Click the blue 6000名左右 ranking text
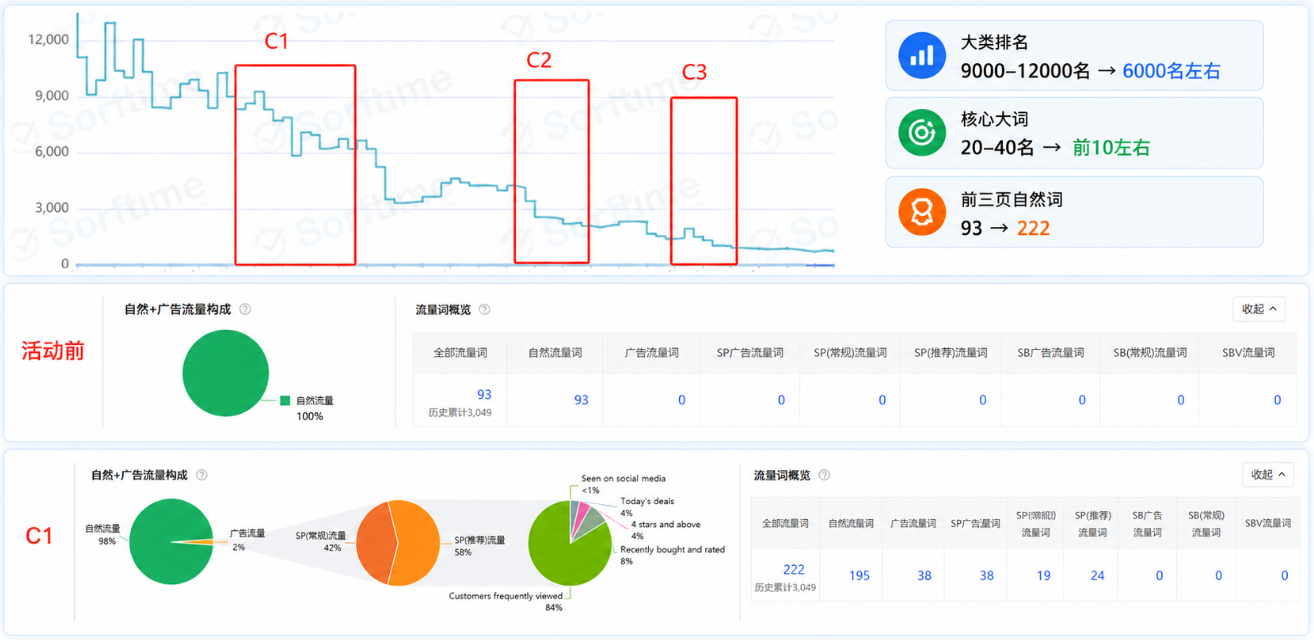Image resolution: width=1314 pixels, height=640 pixels. [x=1171, y=71]
